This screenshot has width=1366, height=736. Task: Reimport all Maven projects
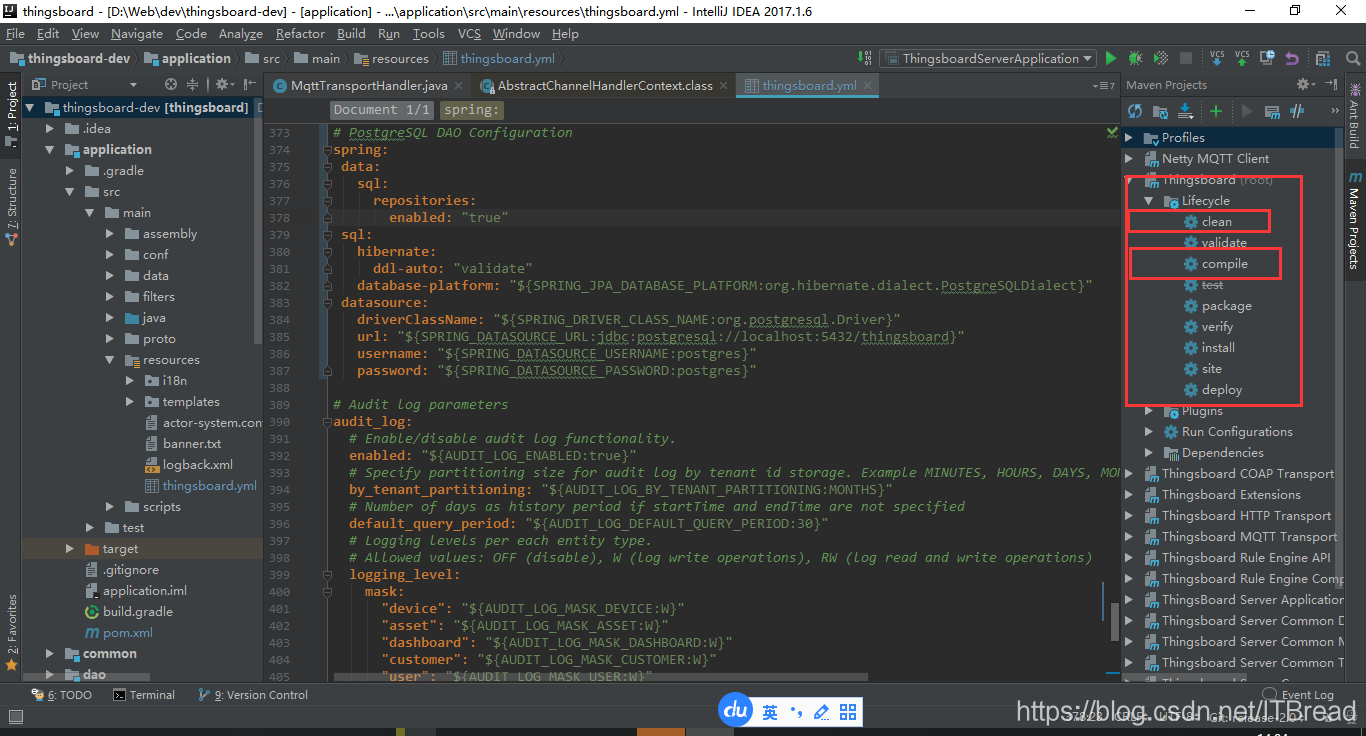(1135, 111)
